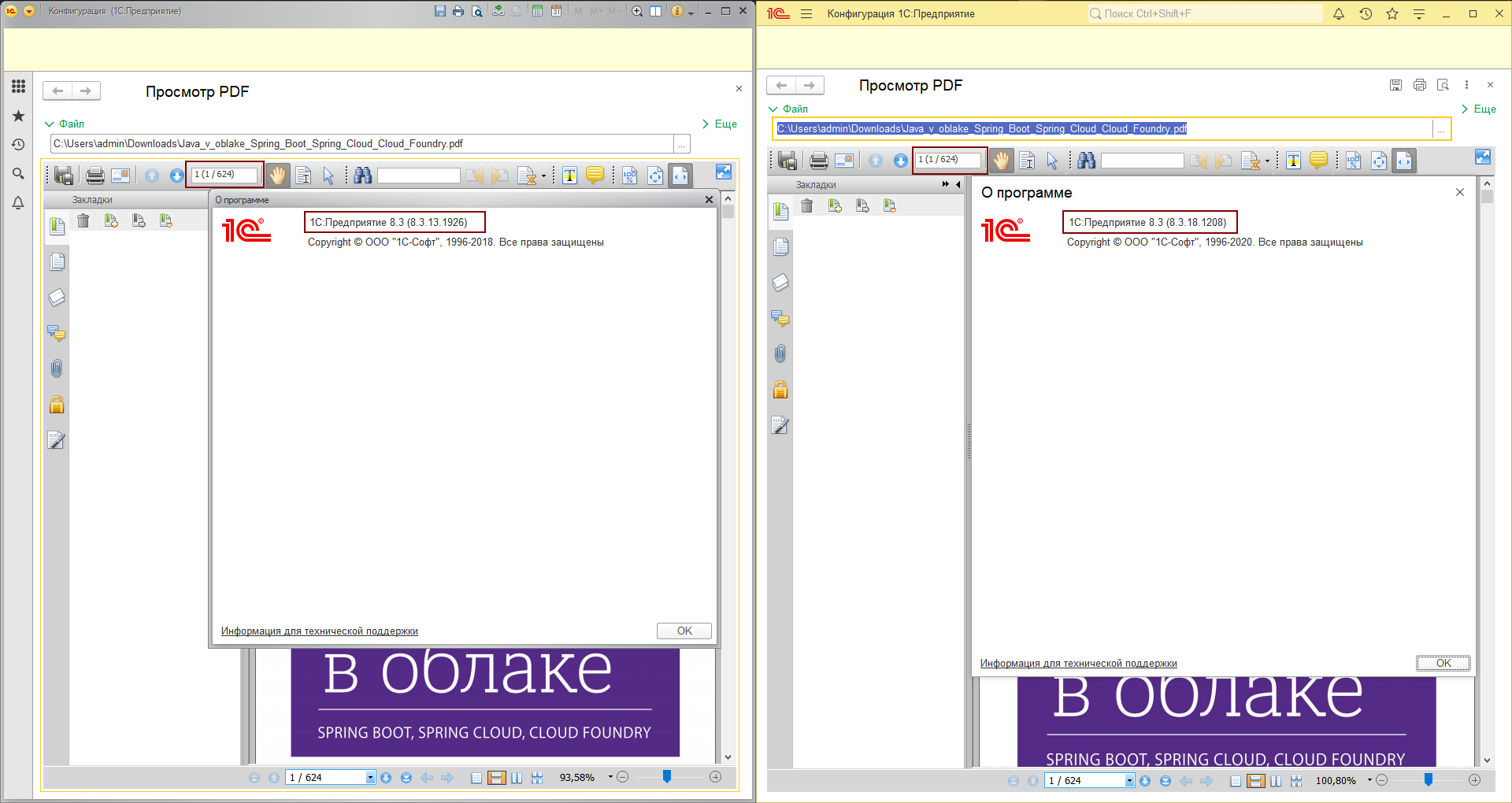The height and width of the screenshot is (803, 1512).
Task: Open zoom percentage dropdown 100,80% in right window
Action: click(1369, 780)
